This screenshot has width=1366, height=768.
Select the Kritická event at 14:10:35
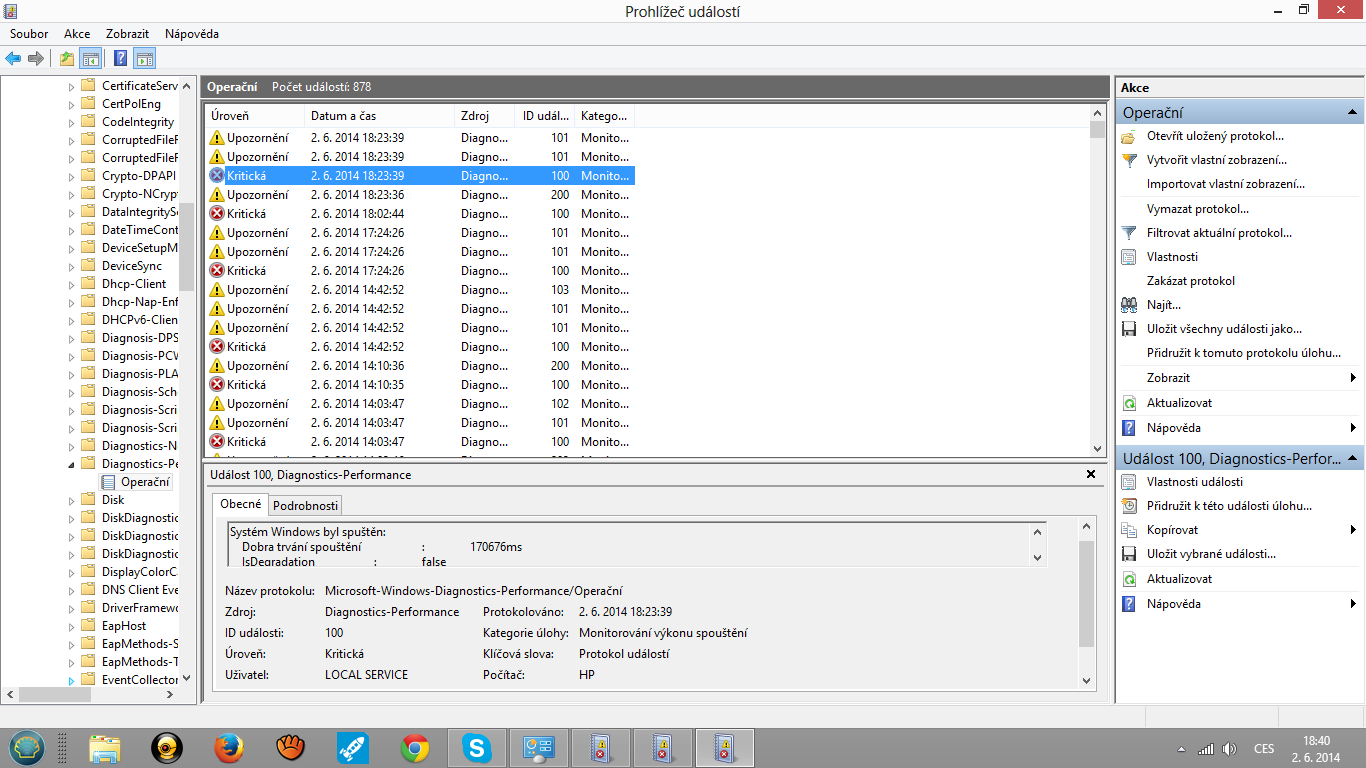click(420, 385)
